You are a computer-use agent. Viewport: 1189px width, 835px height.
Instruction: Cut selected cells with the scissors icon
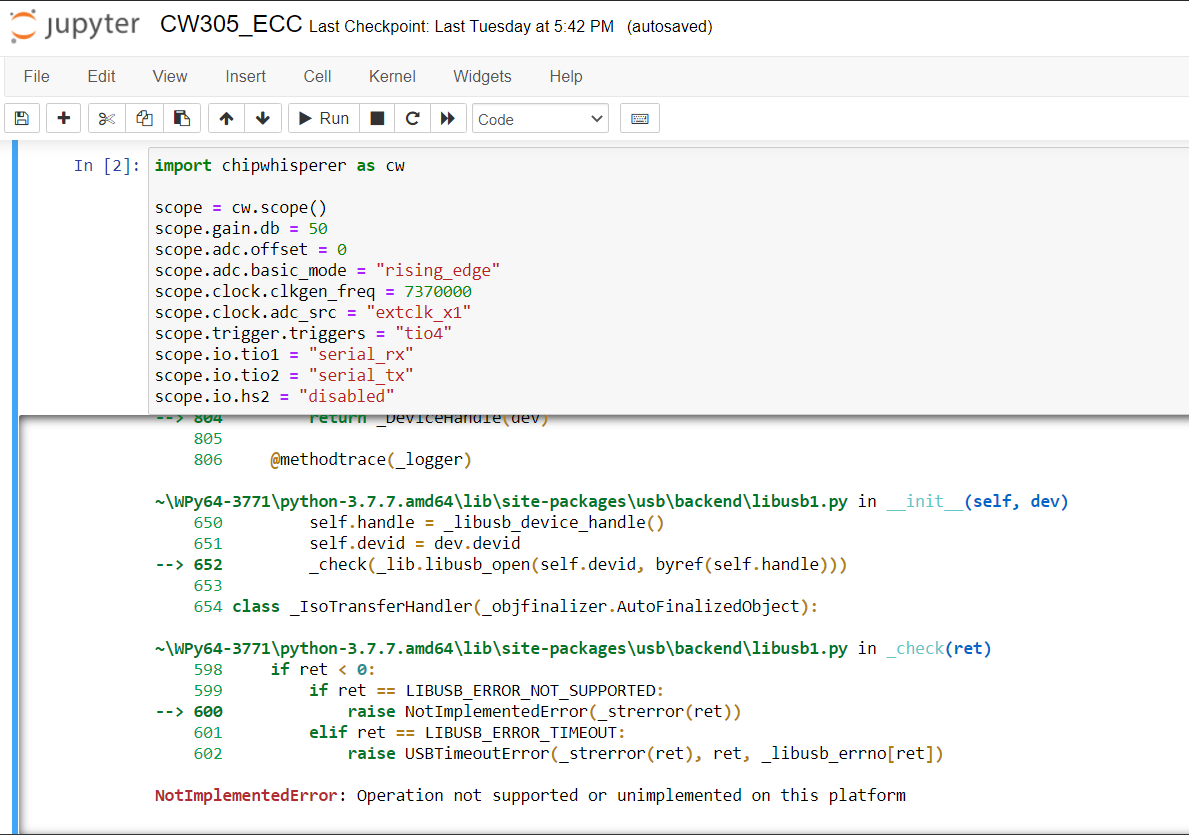tap(107, 118)
